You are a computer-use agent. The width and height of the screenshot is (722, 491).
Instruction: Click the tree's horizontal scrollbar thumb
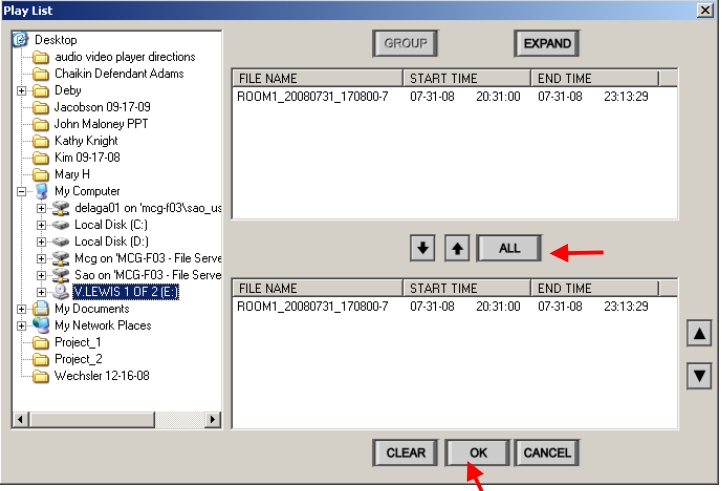tap(92, 419)
